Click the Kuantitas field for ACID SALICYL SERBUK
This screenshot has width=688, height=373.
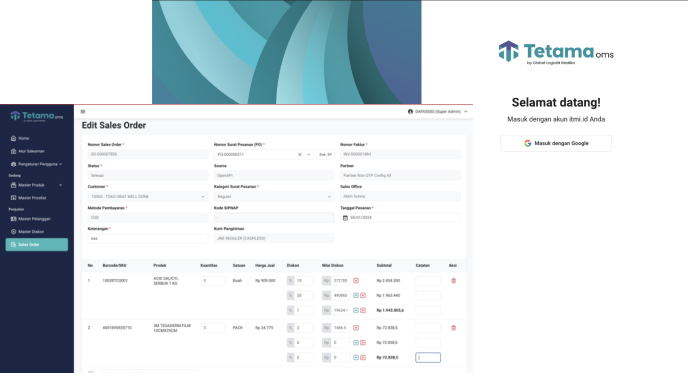click(213, 280)
